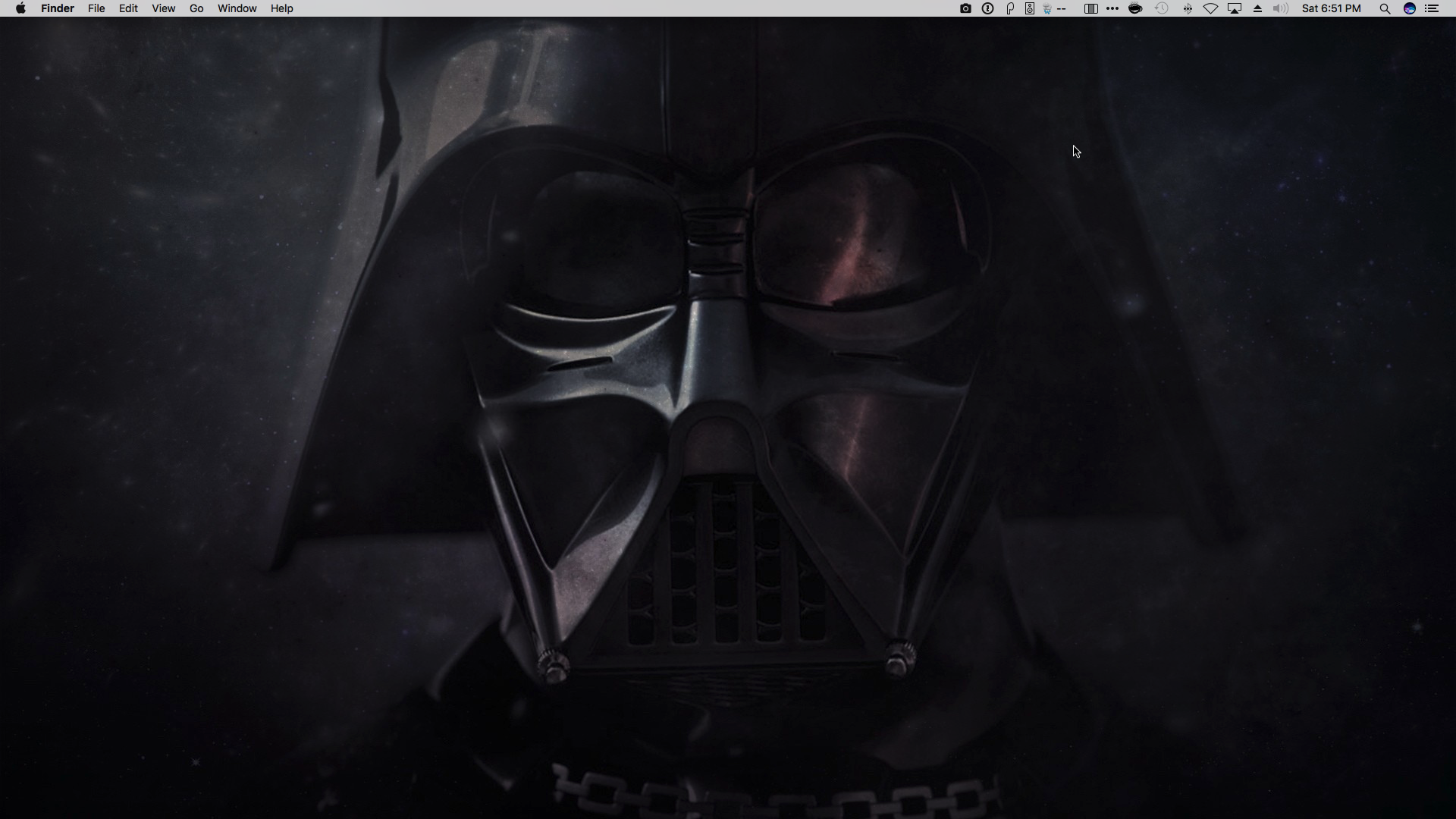Open the volume control menu
Viewport: 1456px width, 819px height.
[x=1281, y=8]
